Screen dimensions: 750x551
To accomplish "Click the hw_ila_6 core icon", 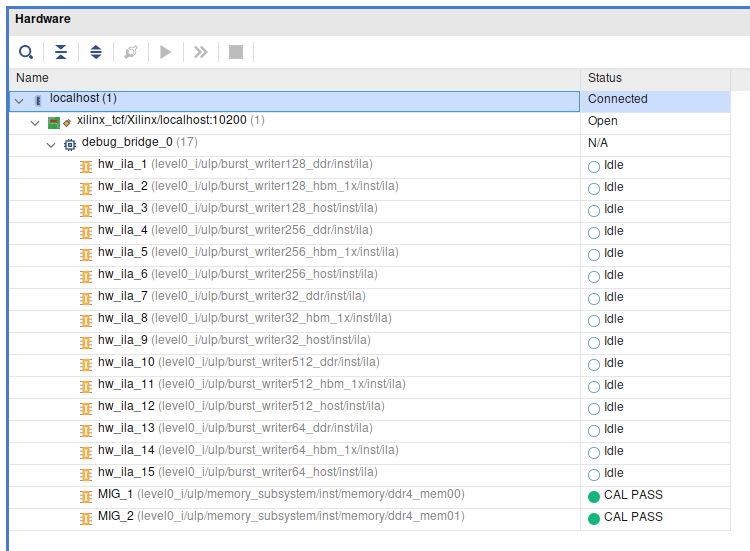I will coord(86,277).
